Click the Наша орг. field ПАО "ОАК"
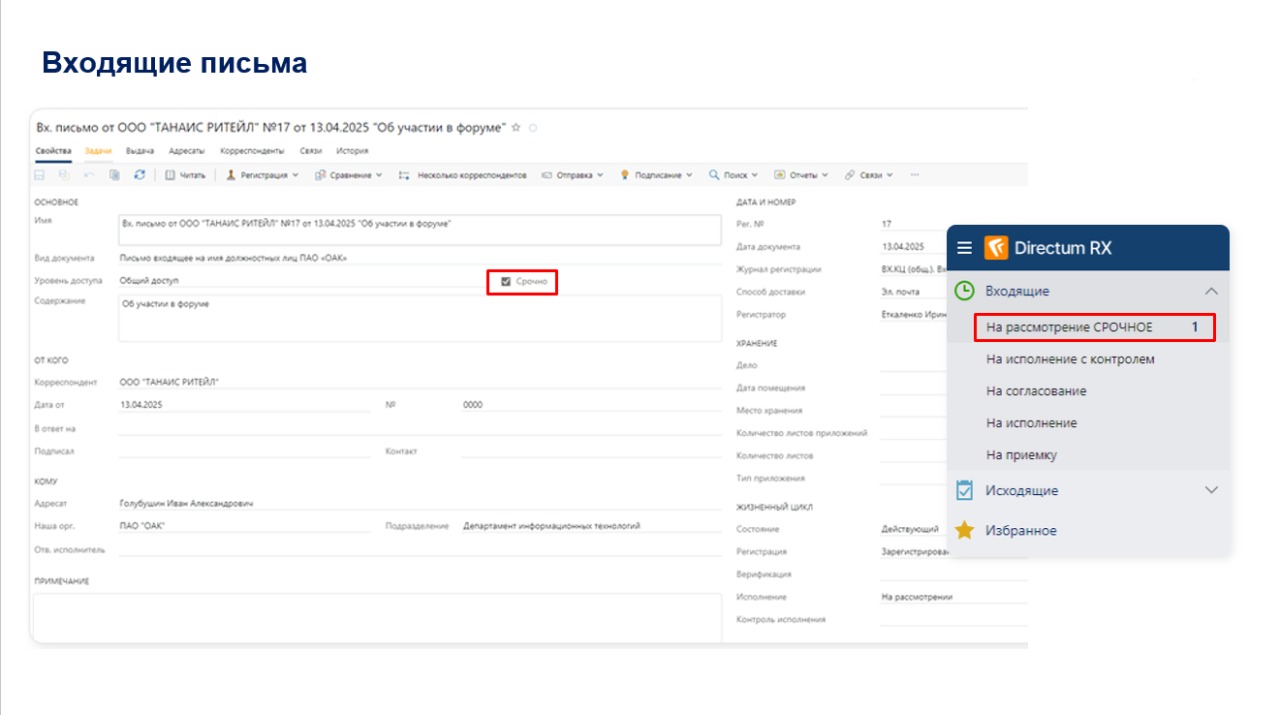This screenshot has height=715, width=1280. [x=244, y=526]
